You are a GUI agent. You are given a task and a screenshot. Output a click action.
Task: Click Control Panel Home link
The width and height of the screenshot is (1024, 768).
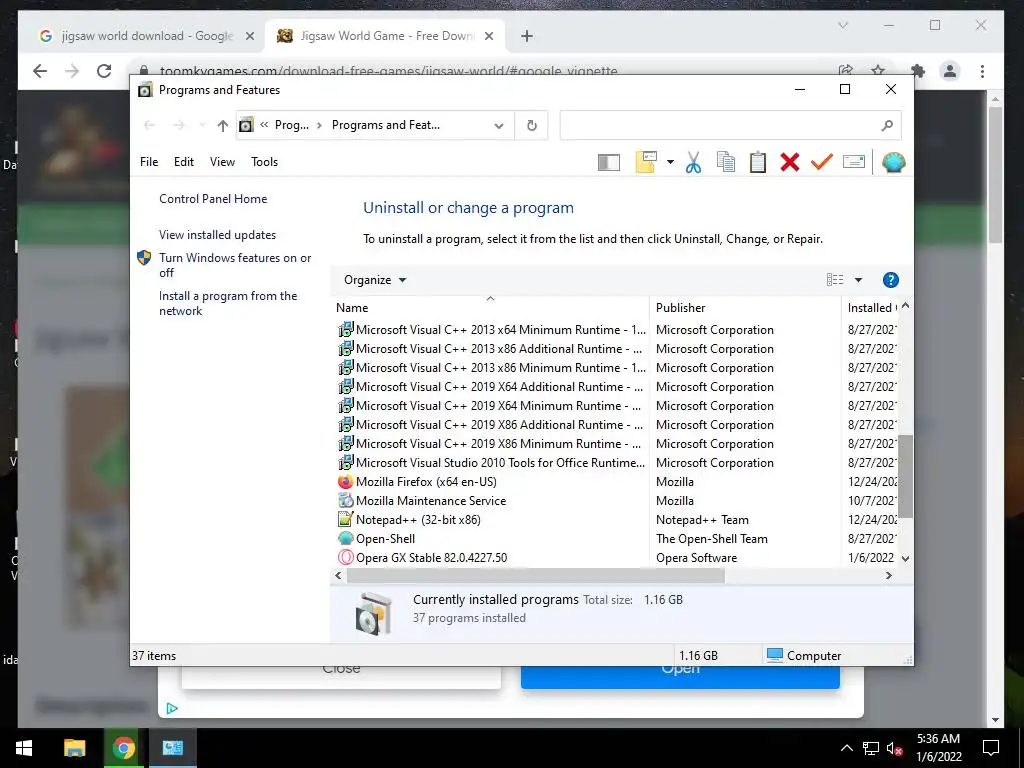click(213, 199)
